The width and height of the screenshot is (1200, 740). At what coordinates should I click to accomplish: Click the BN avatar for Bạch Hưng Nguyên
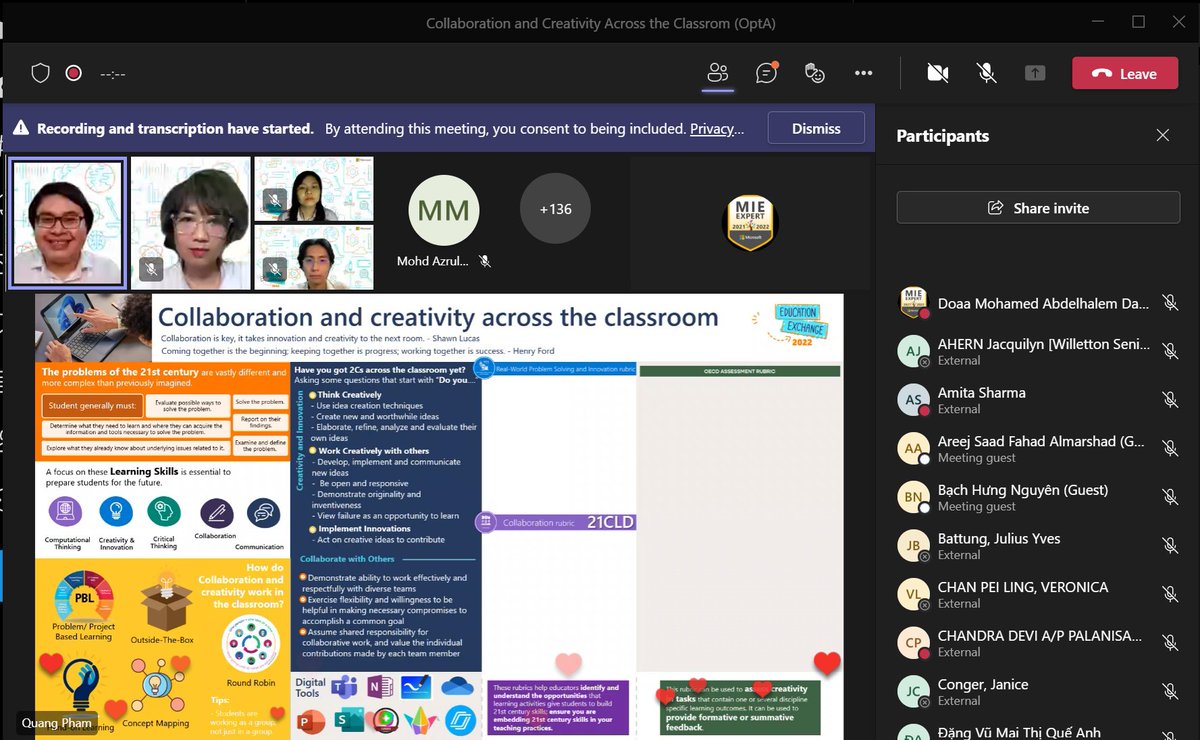pyautogui.click(x=914, y=497)
